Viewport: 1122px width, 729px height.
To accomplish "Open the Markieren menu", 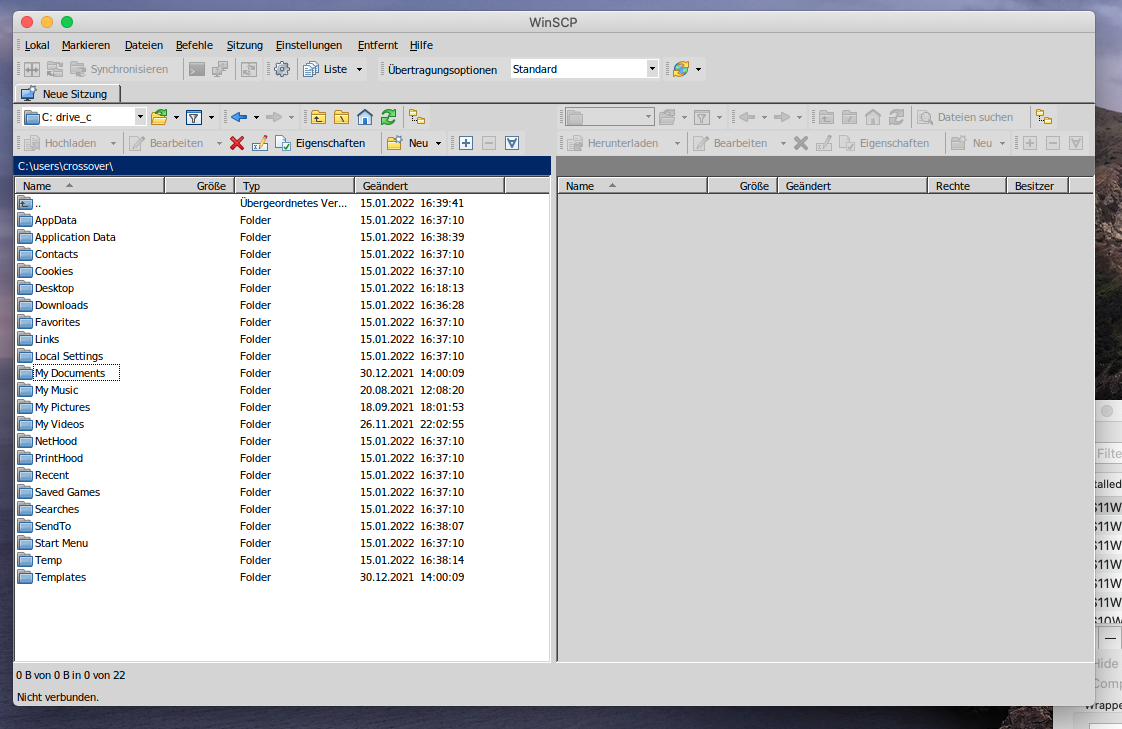I will click(x=86, y=45).
